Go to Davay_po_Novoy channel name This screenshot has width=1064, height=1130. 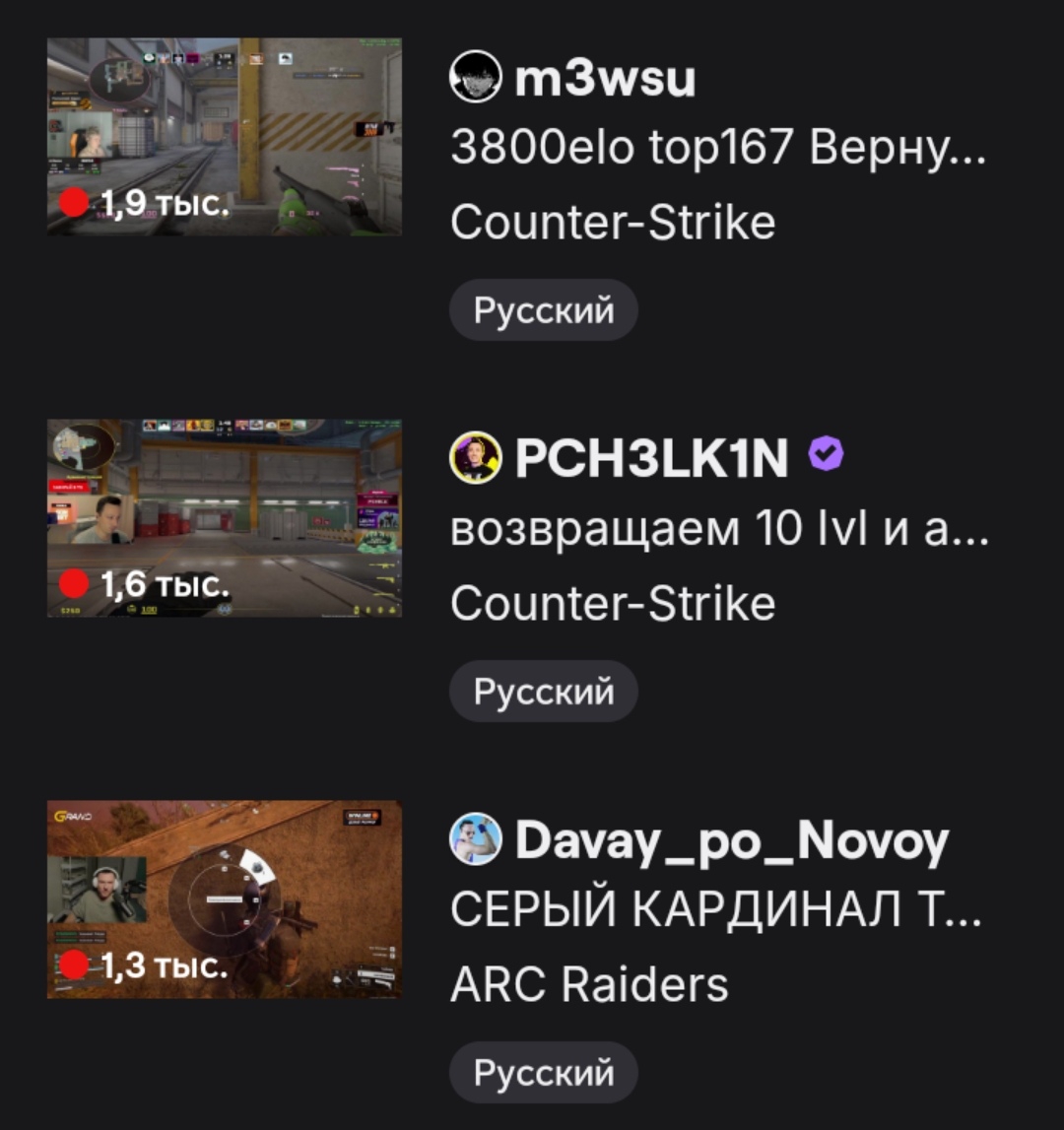click(732, 841)
